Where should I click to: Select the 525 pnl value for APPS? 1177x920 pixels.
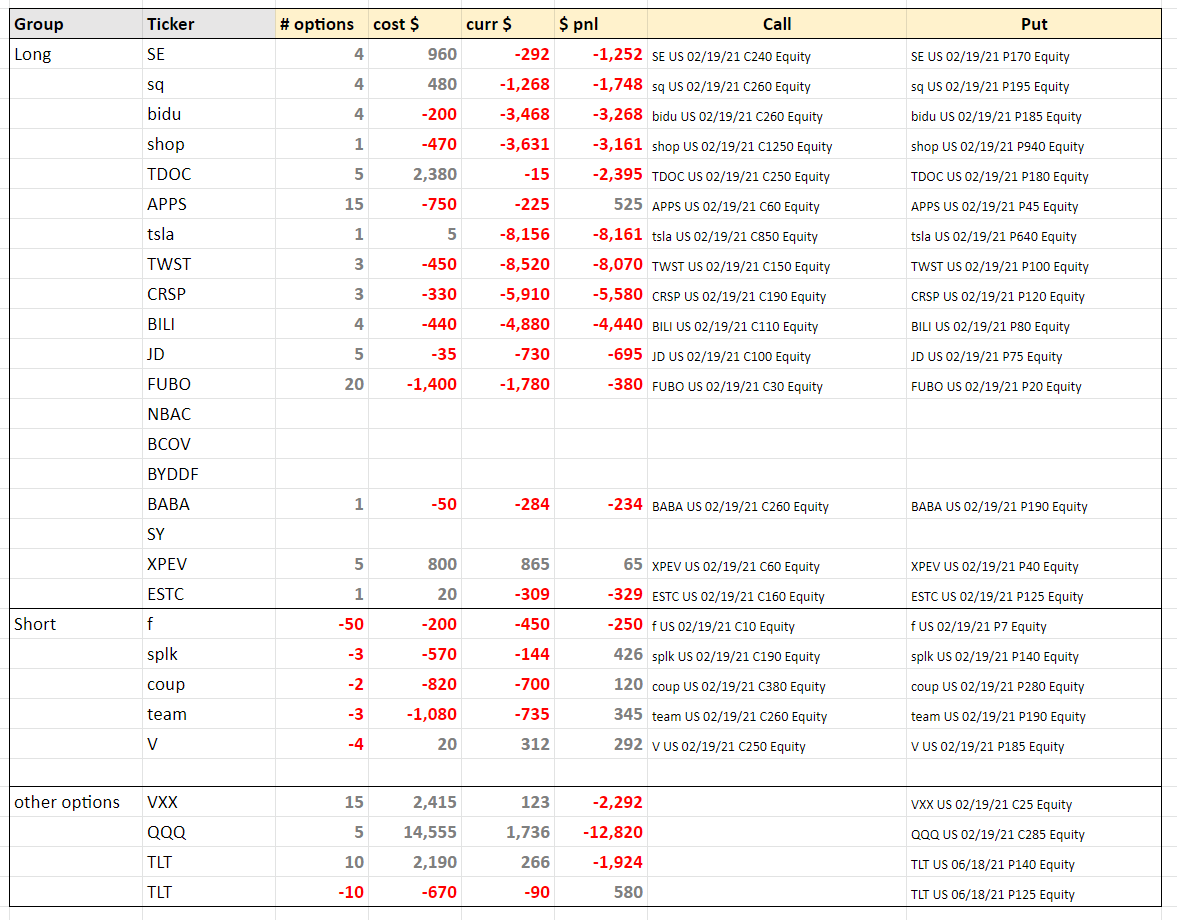point(601,204)
